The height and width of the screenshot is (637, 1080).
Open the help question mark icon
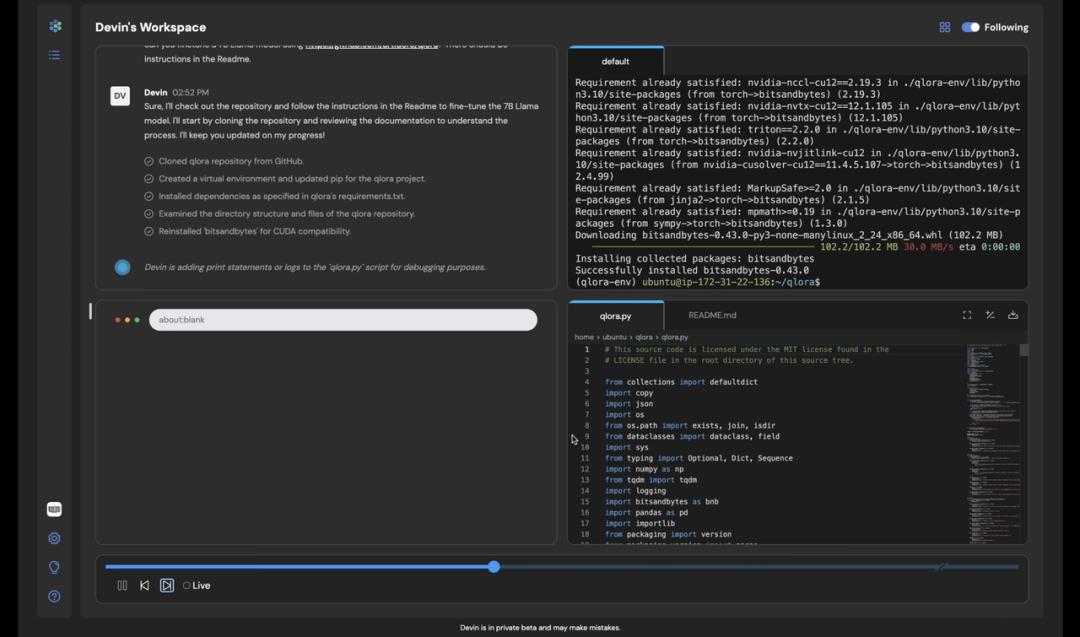pos(54,596)
